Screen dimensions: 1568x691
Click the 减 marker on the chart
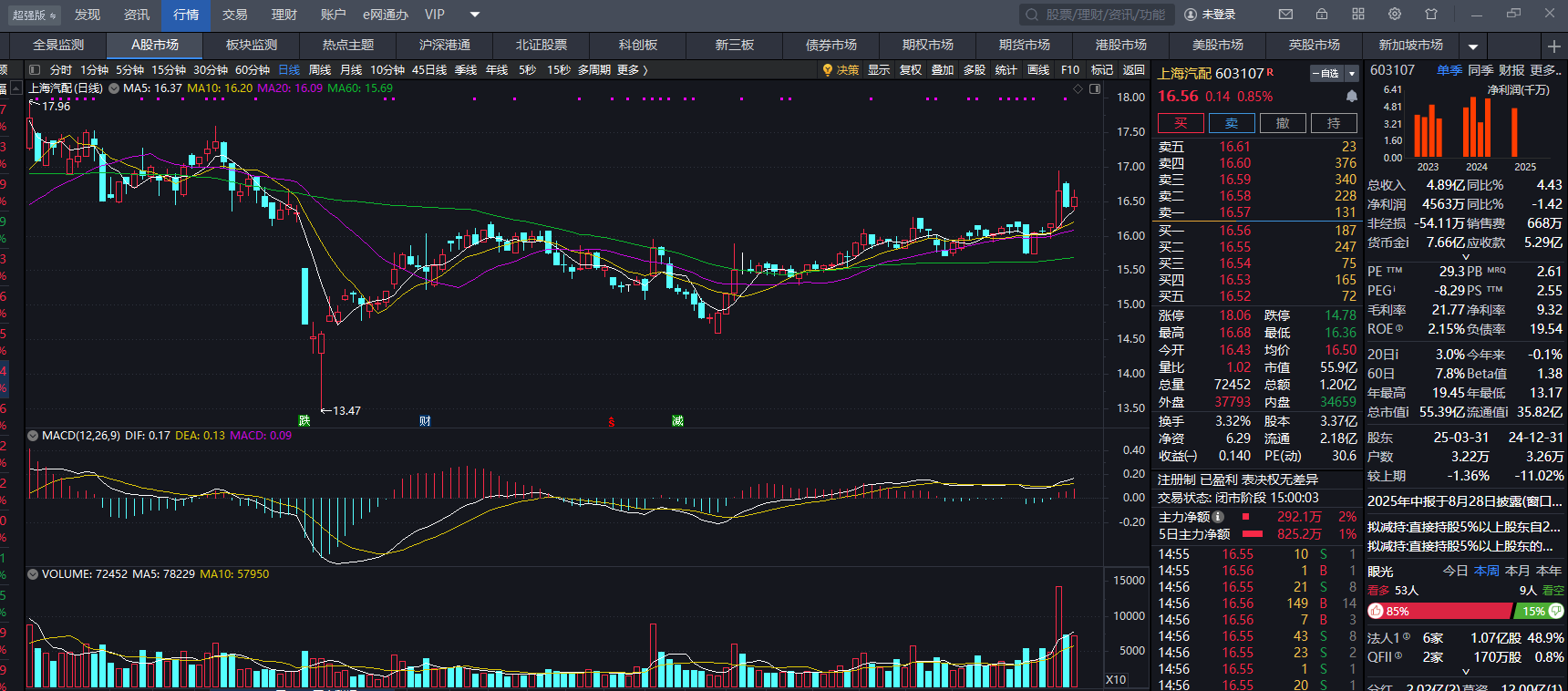(x=677, y=421)
